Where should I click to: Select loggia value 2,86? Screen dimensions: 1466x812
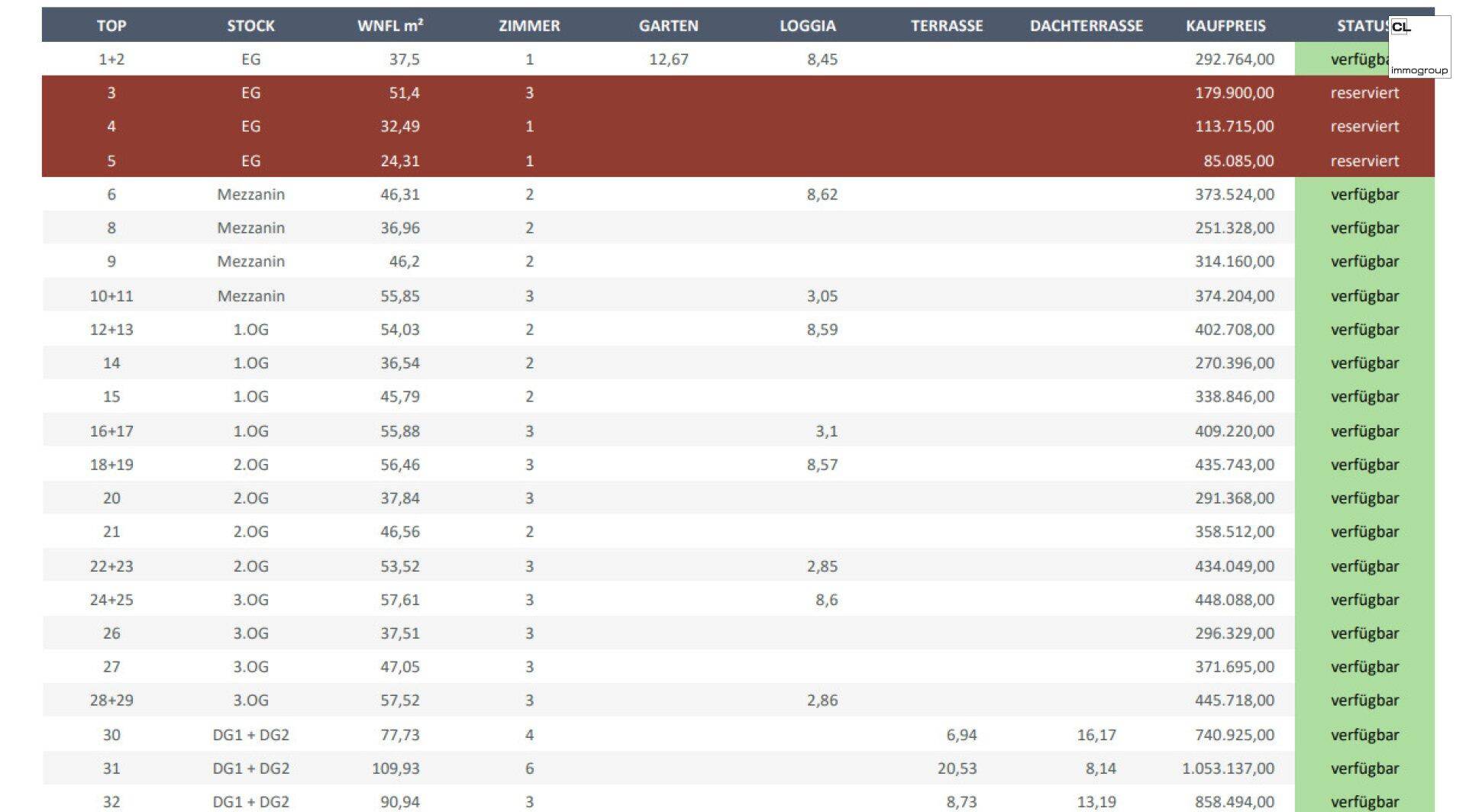(822, 701)
